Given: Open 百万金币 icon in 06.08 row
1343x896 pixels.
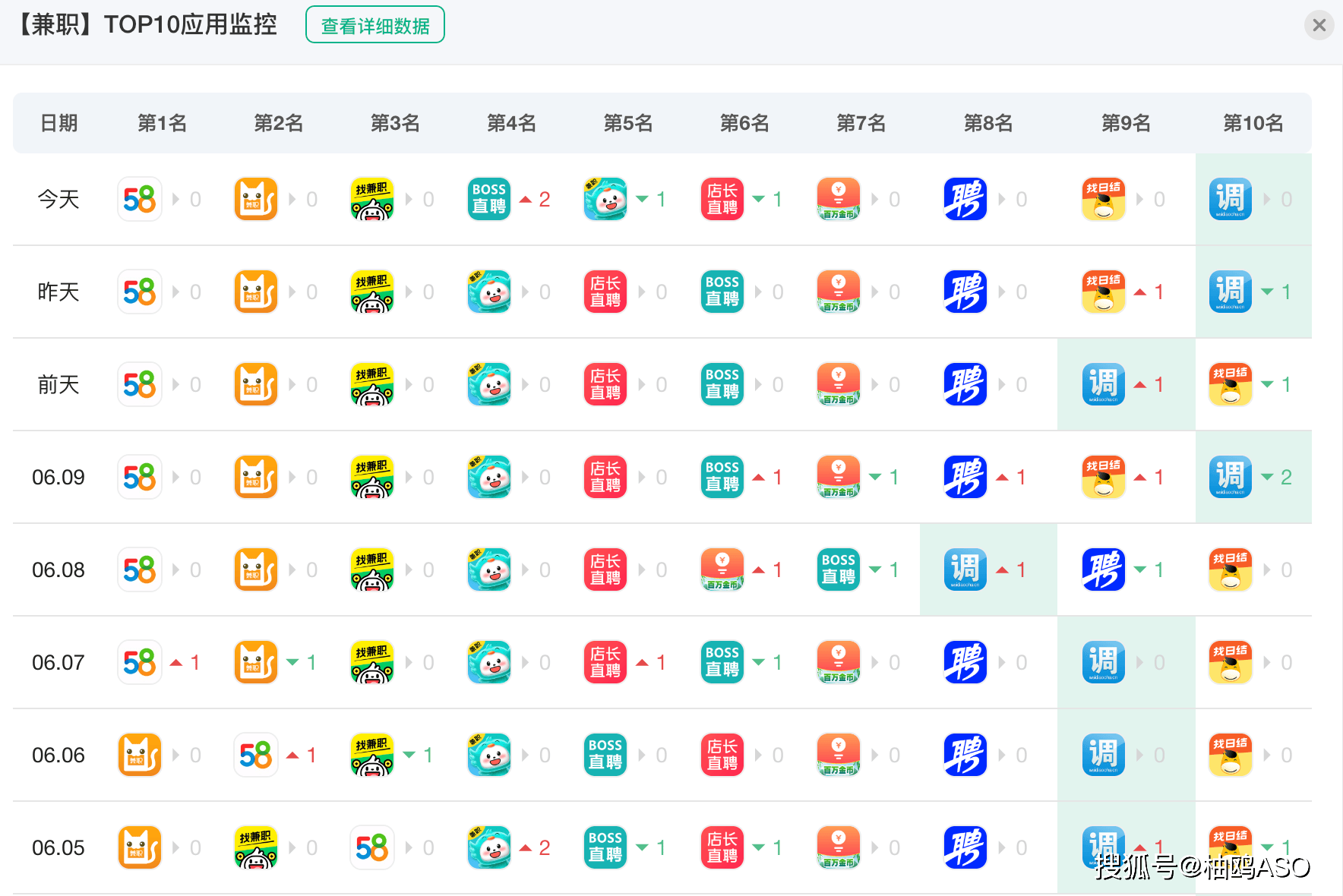Looking at the screenshot, I should (x=722, y=569).
